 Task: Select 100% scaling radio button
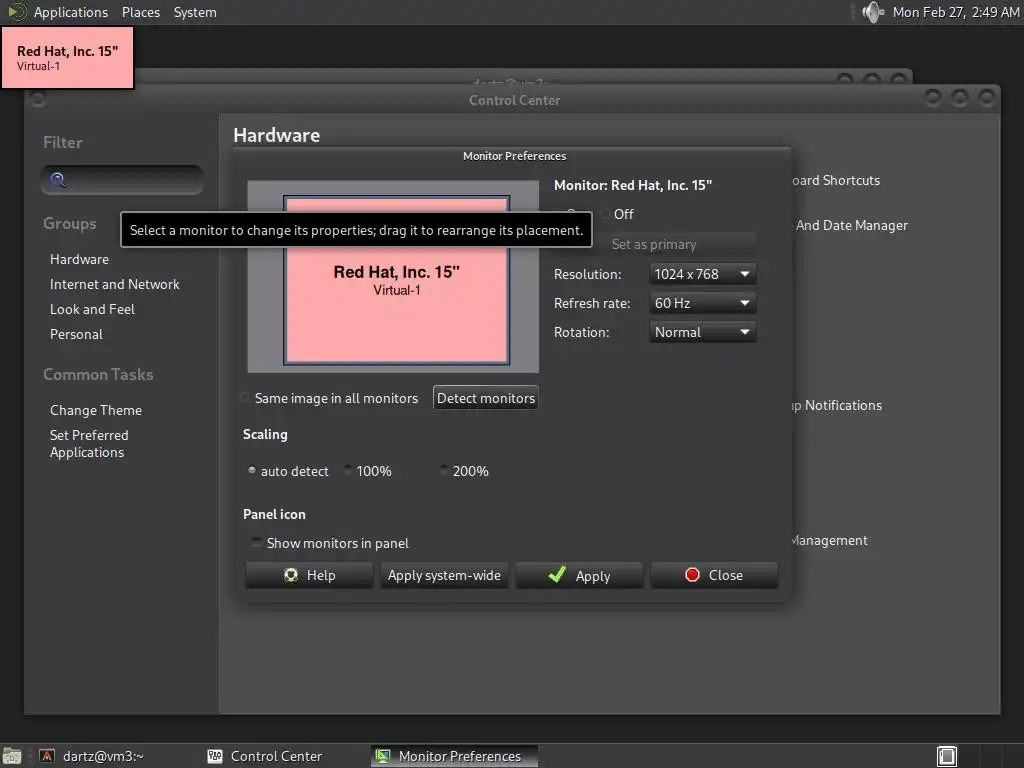(348, 470)
